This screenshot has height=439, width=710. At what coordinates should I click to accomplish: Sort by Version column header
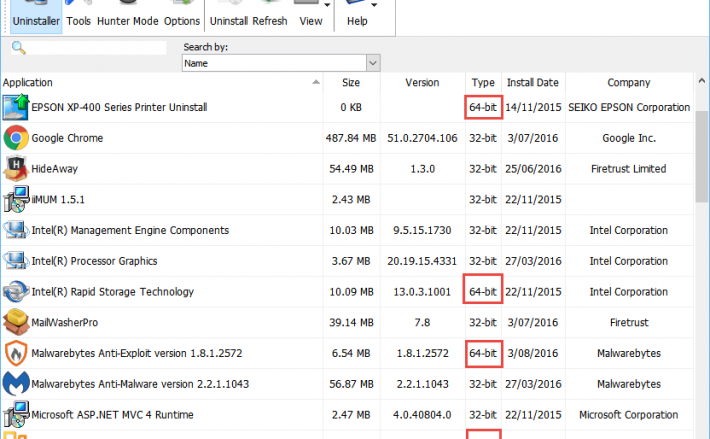pyautogui.click(x=422, y=82)
